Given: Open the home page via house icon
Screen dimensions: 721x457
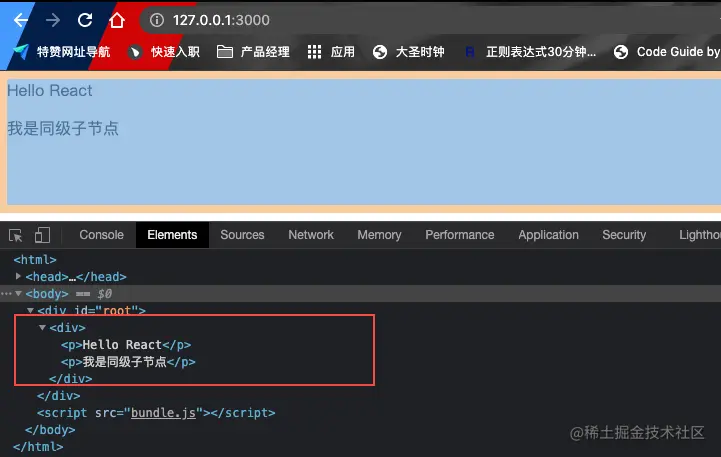Looking at the screenshot, I should pyautogui.click(x=117, y=20).
